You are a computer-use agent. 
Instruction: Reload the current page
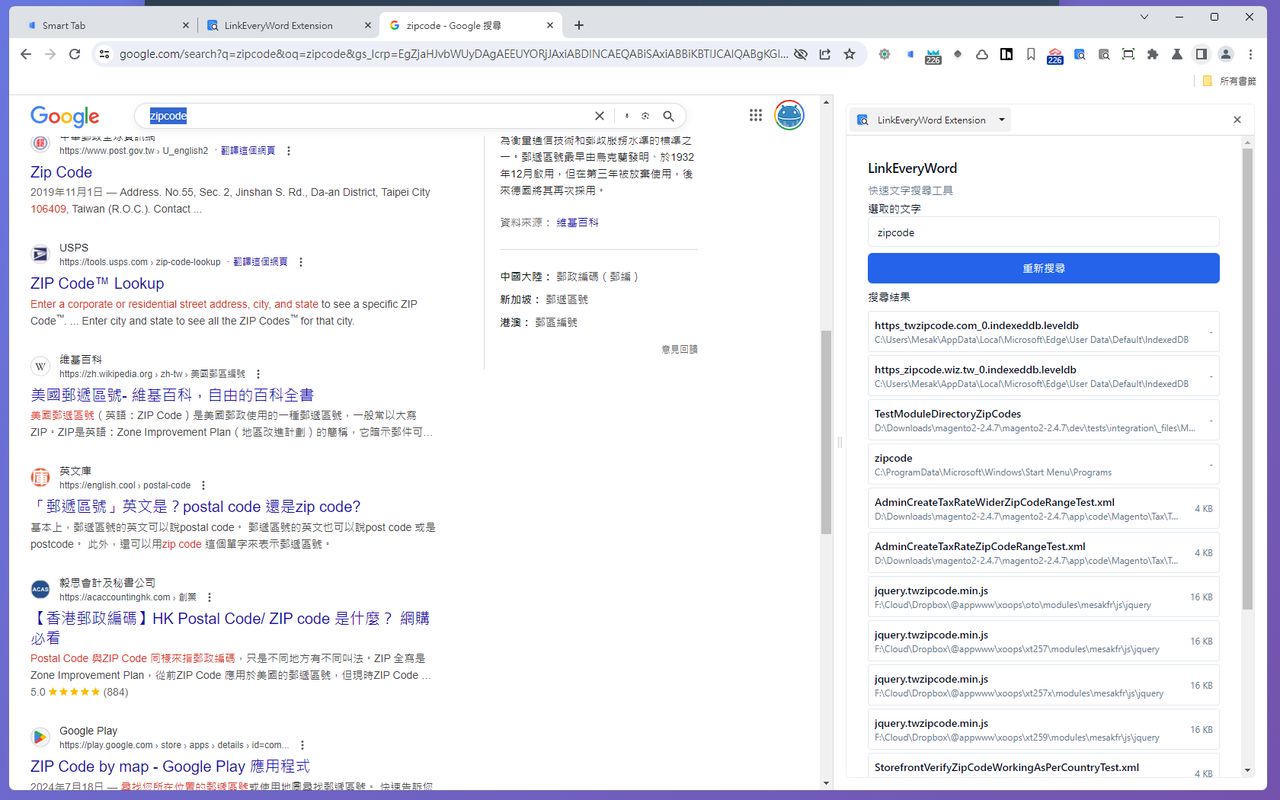pos(74,54)
